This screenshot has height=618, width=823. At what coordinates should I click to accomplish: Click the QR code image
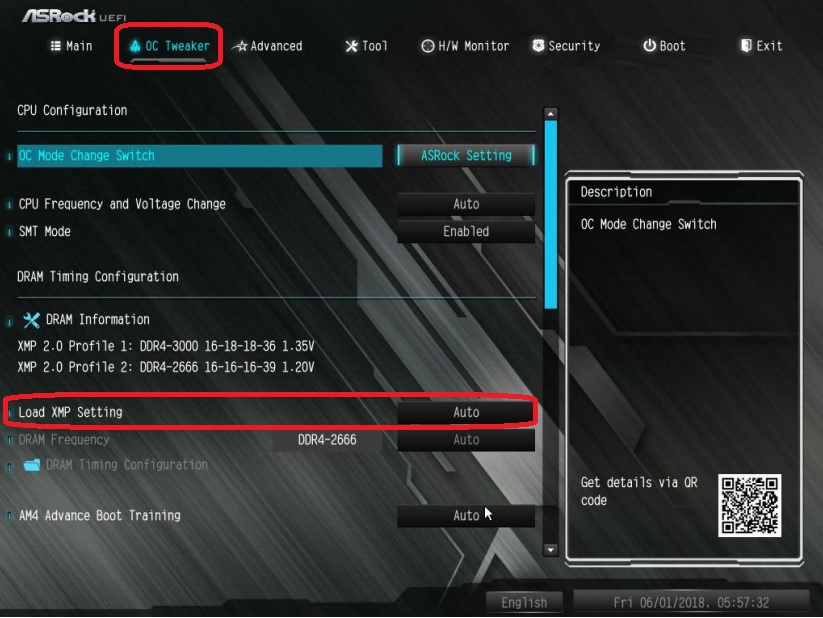click(x=750, y=506)
